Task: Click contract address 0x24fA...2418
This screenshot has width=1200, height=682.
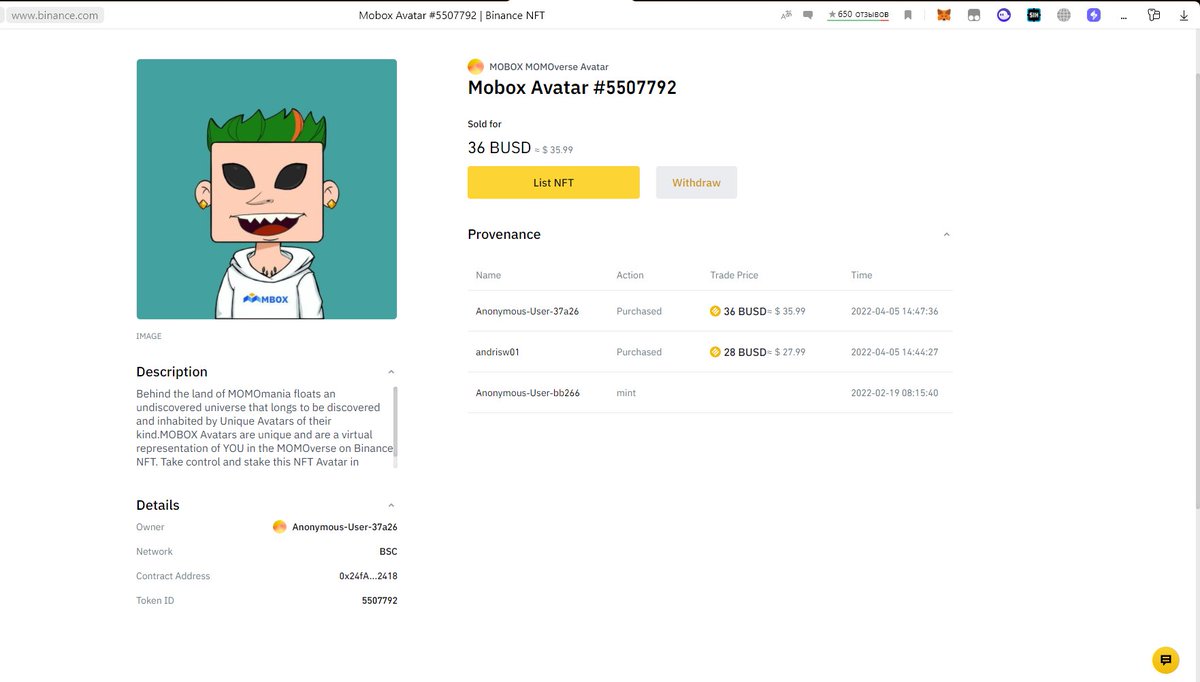Action: point(368,576)
